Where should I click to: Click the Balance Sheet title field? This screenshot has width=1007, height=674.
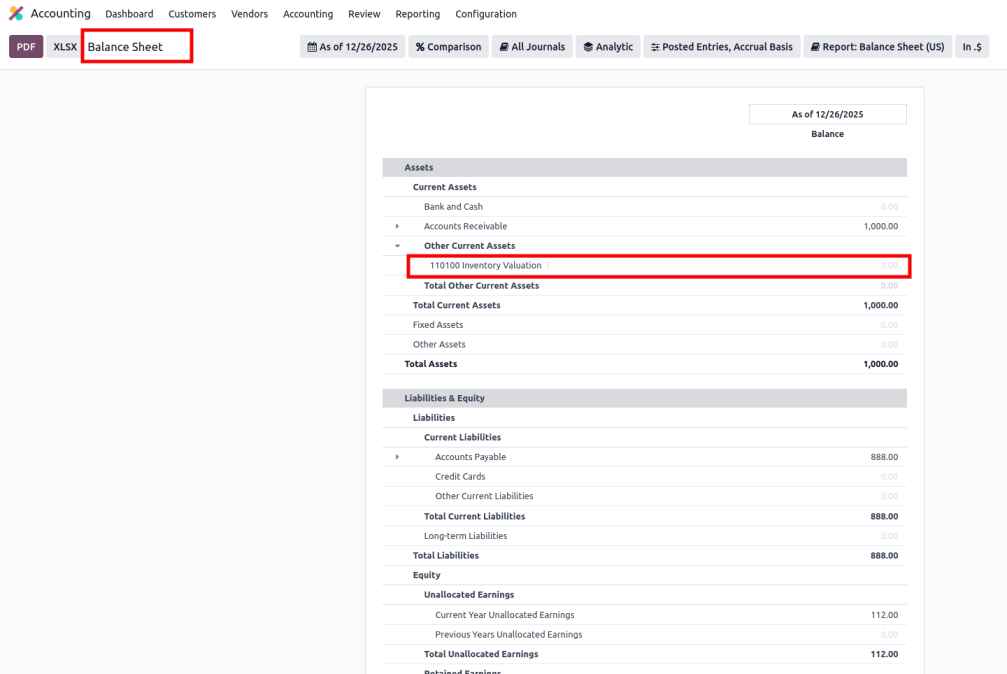click(136, 47)
